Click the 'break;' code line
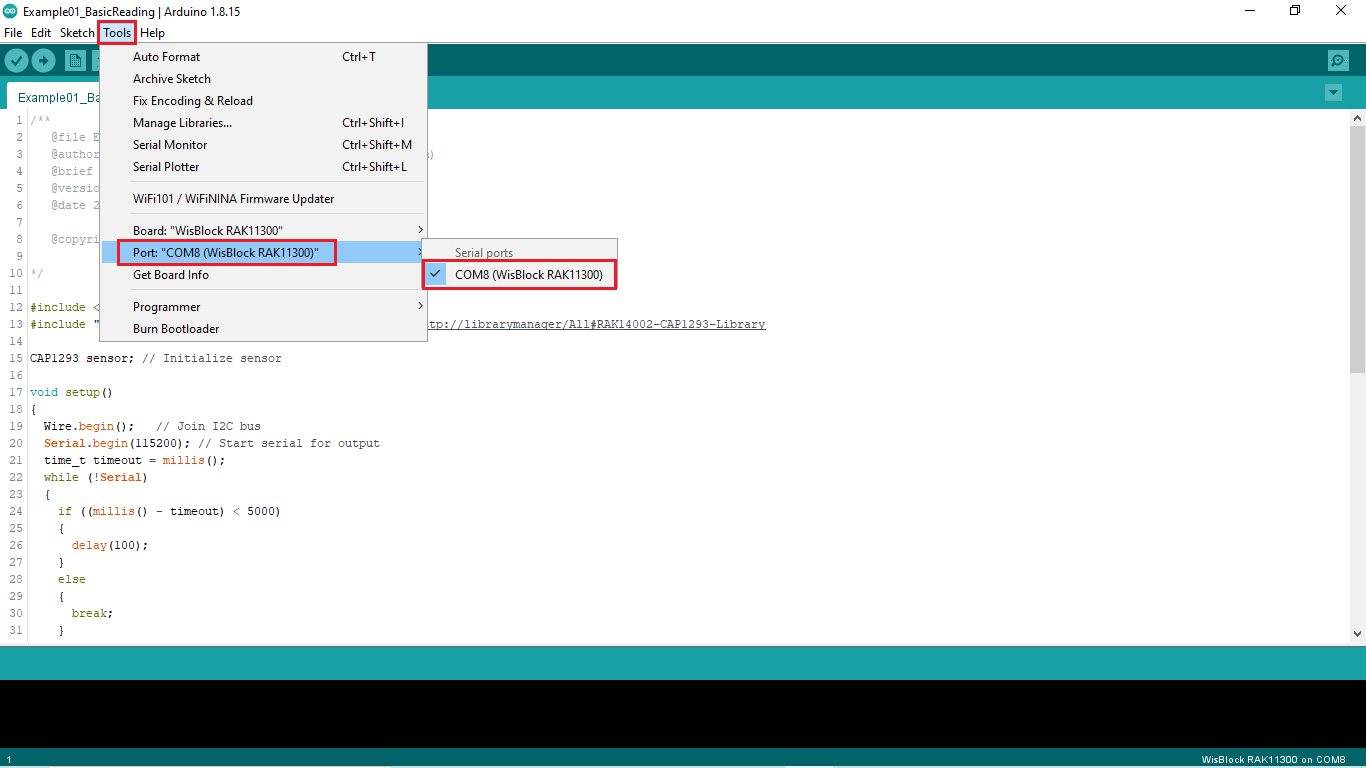The height and width of the screenshot is (768, 1366). (x=92, y=613)
